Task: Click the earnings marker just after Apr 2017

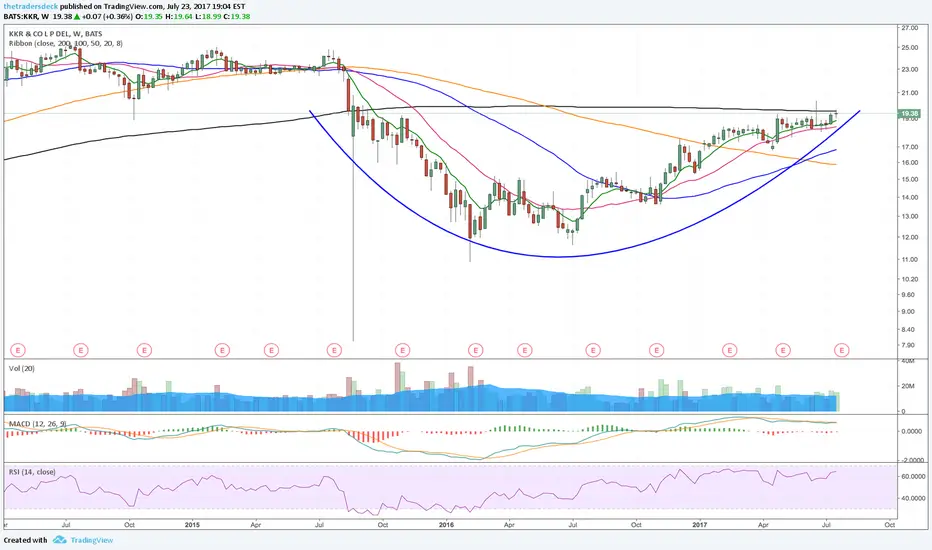Action: click(783, 350)
